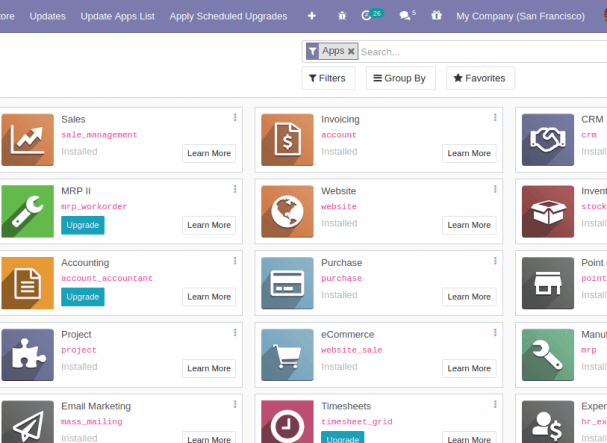
Task: Open the debug bug icon menu
Action: pos(342,16)
